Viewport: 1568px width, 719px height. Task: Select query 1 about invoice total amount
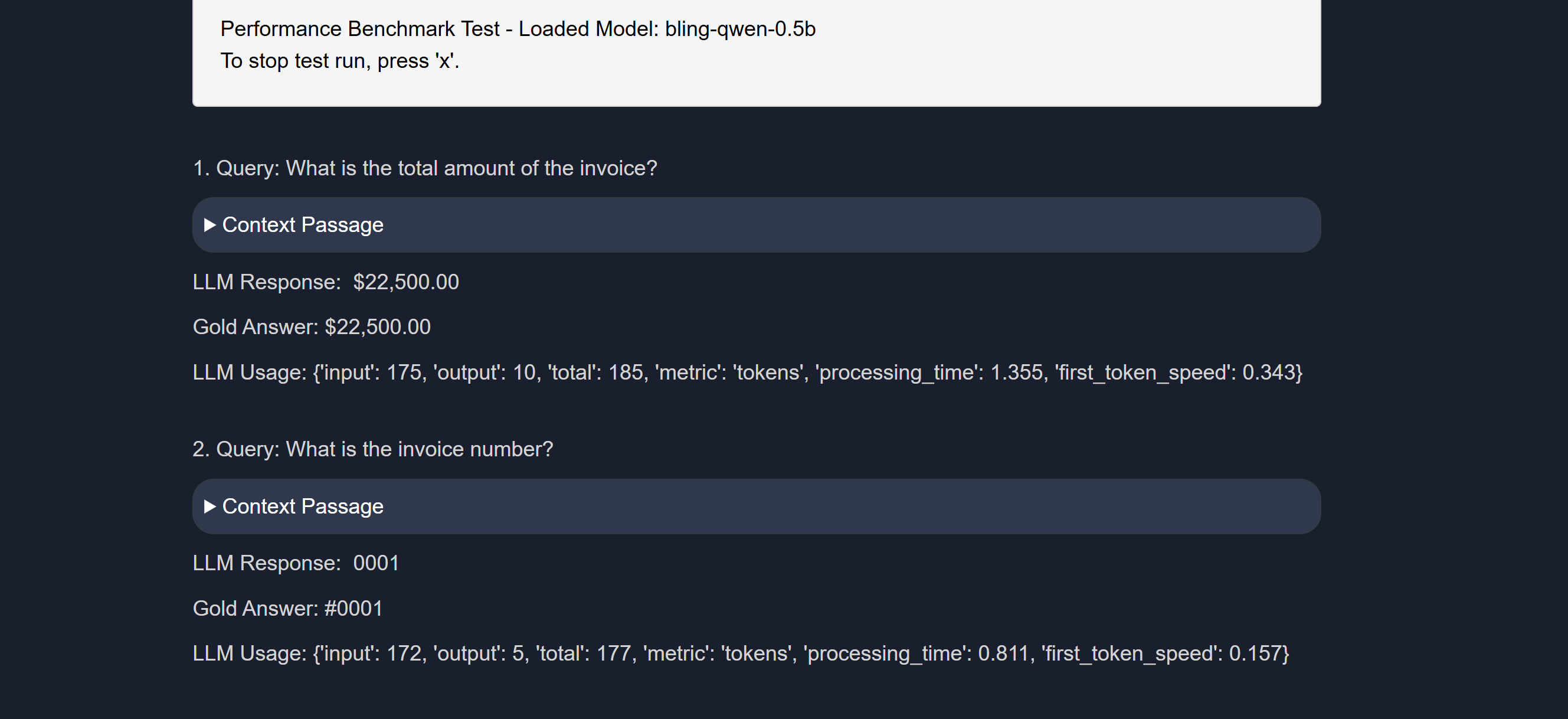(424, 168)
